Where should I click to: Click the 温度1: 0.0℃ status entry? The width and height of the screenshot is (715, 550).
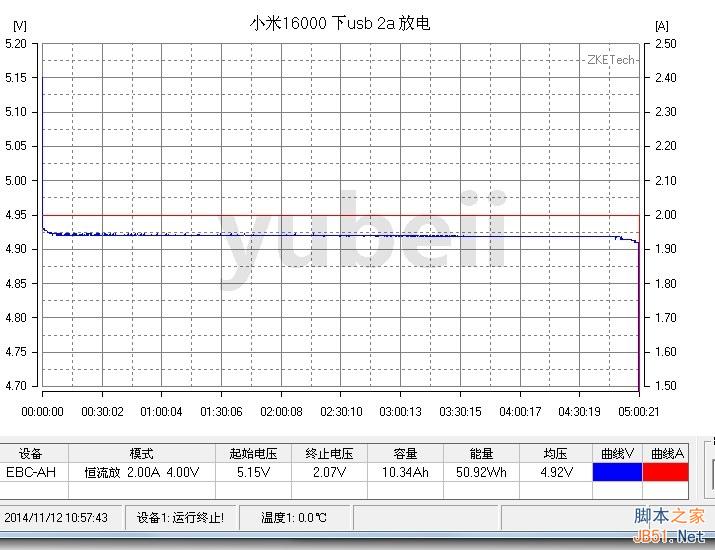point(294,518)
